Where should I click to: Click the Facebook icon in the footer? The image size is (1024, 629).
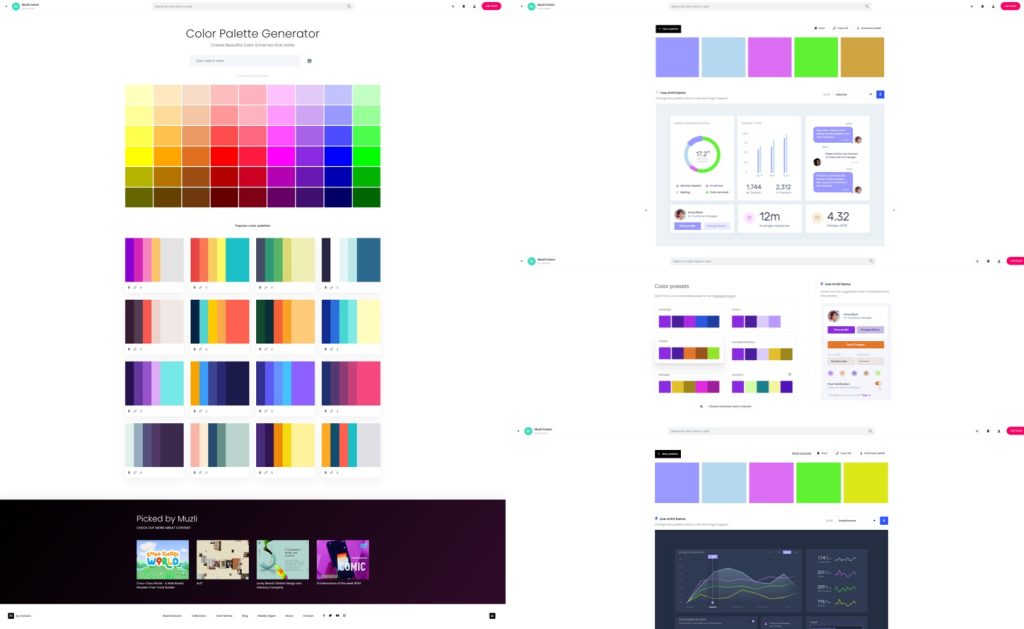tap(323, 615)
